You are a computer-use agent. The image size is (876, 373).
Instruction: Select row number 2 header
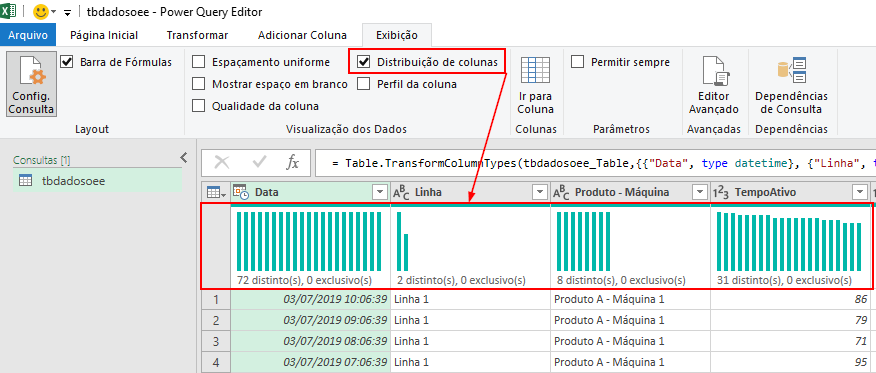coord(216,321)
